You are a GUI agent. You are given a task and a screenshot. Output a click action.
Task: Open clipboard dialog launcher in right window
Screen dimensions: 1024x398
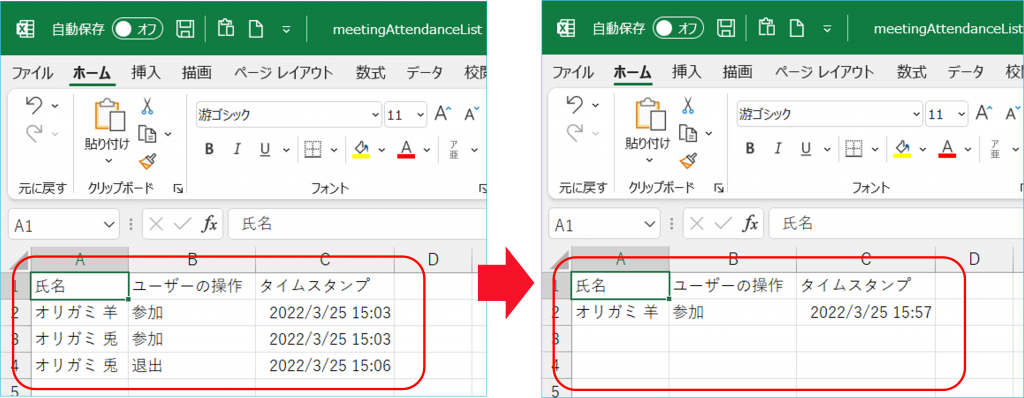coord(719,189)
